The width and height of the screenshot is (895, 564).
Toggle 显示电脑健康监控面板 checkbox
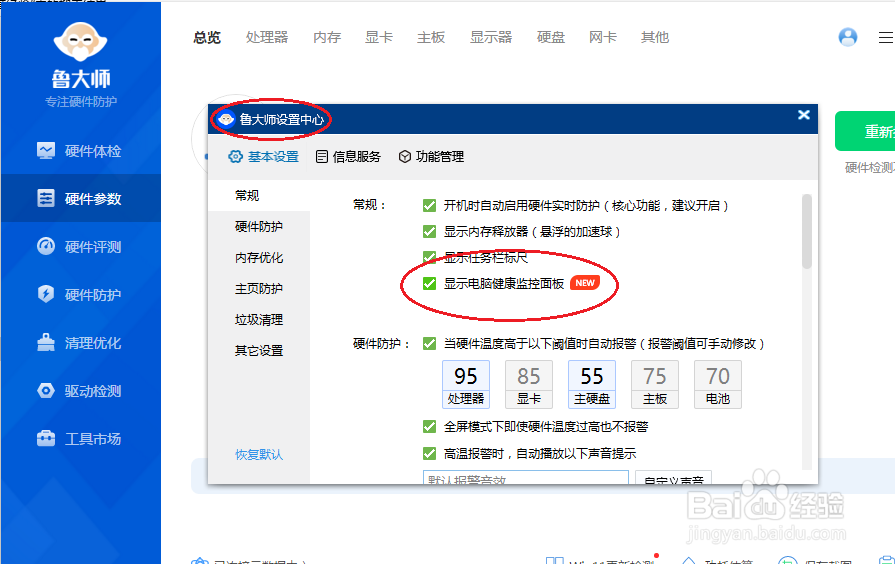coord(429,283)
